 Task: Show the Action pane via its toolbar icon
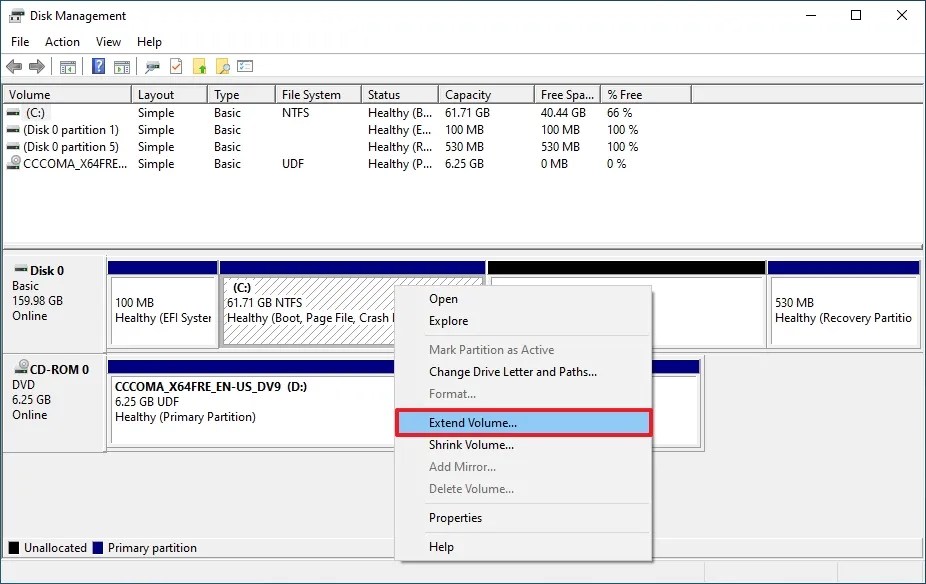click(120, 66)
